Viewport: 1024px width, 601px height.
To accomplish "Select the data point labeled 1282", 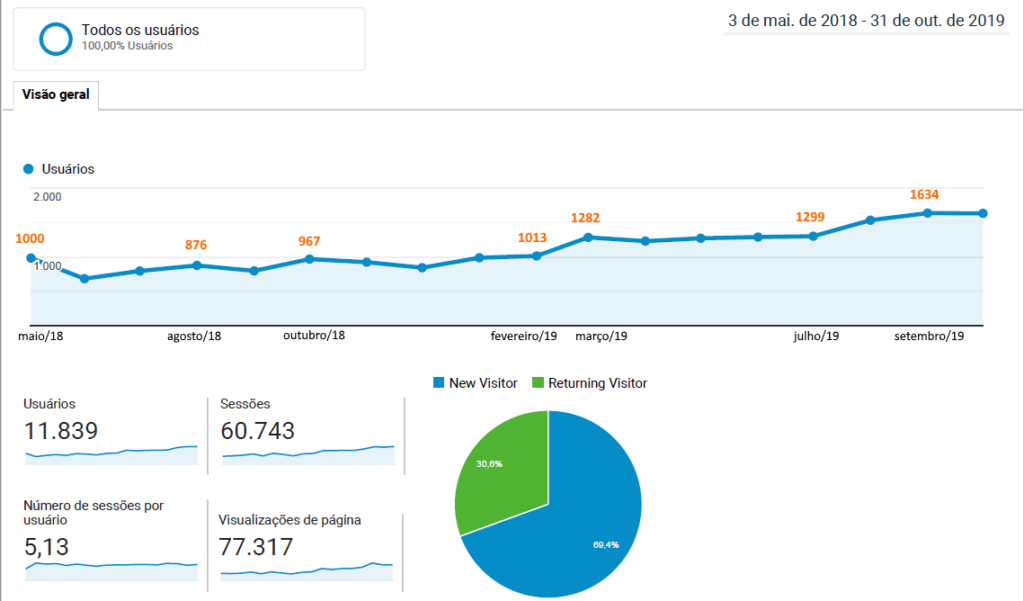I will tap(588, 237).
